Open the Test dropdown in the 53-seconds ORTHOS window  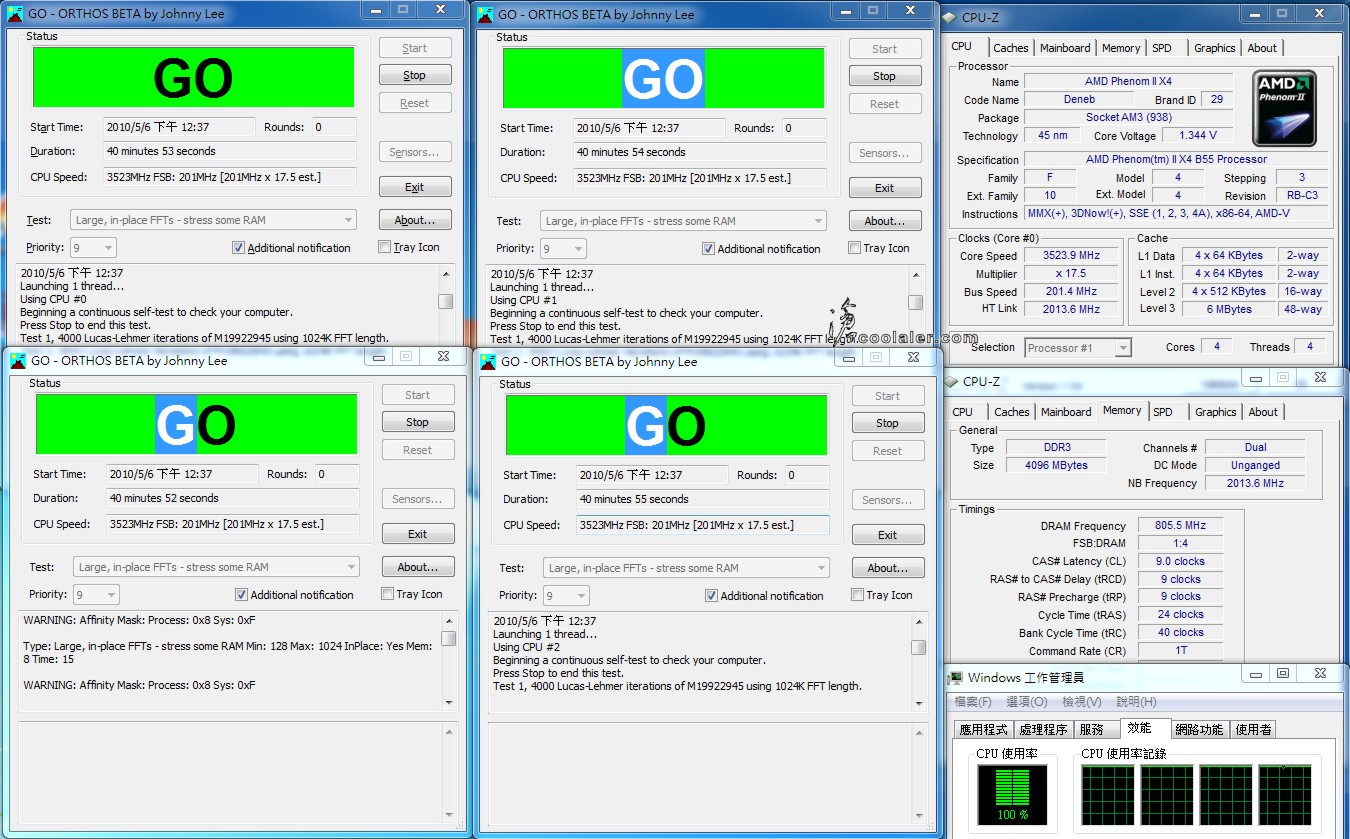[213, 220]
